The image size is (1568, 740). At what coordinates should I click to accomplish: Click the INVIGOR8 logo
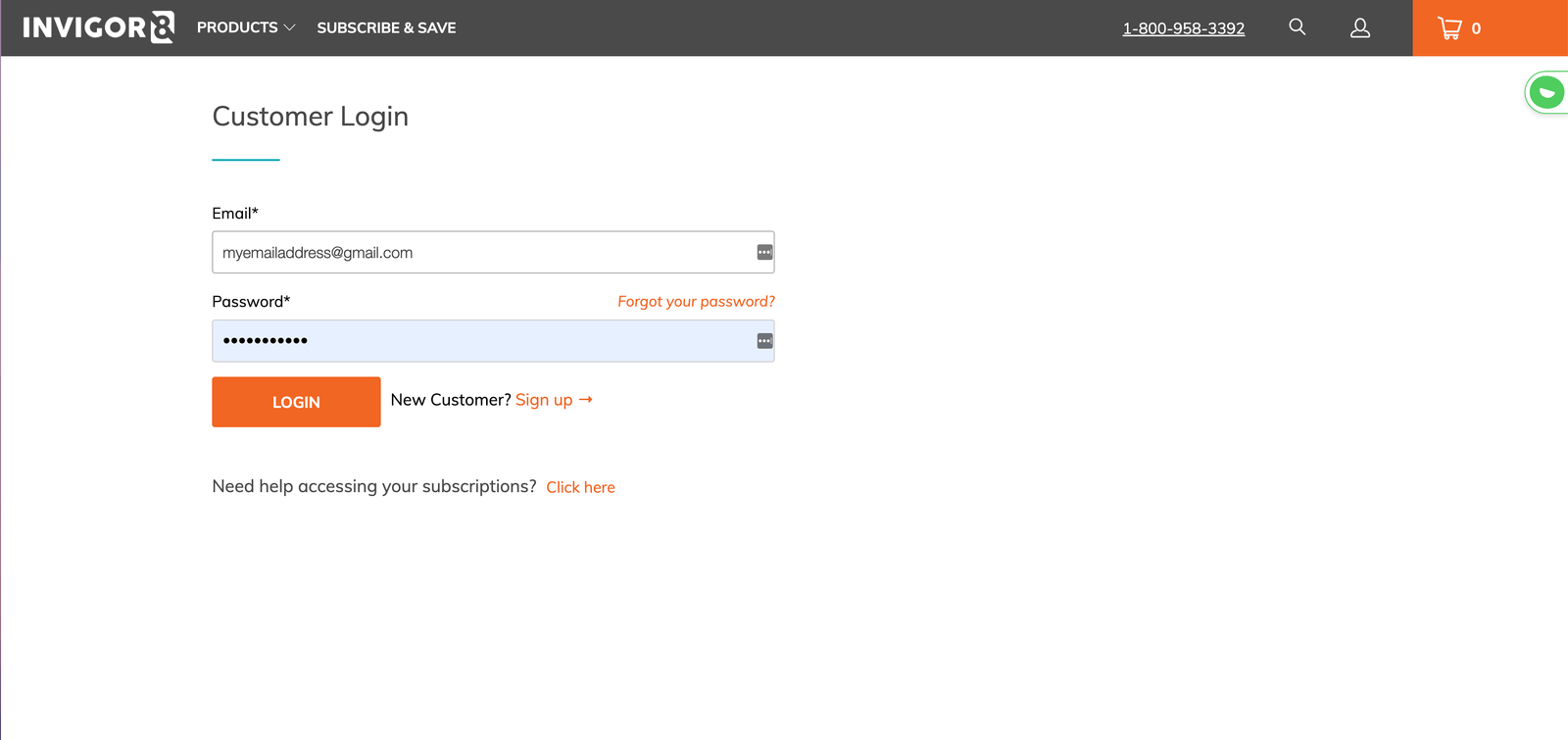point(98,27)
